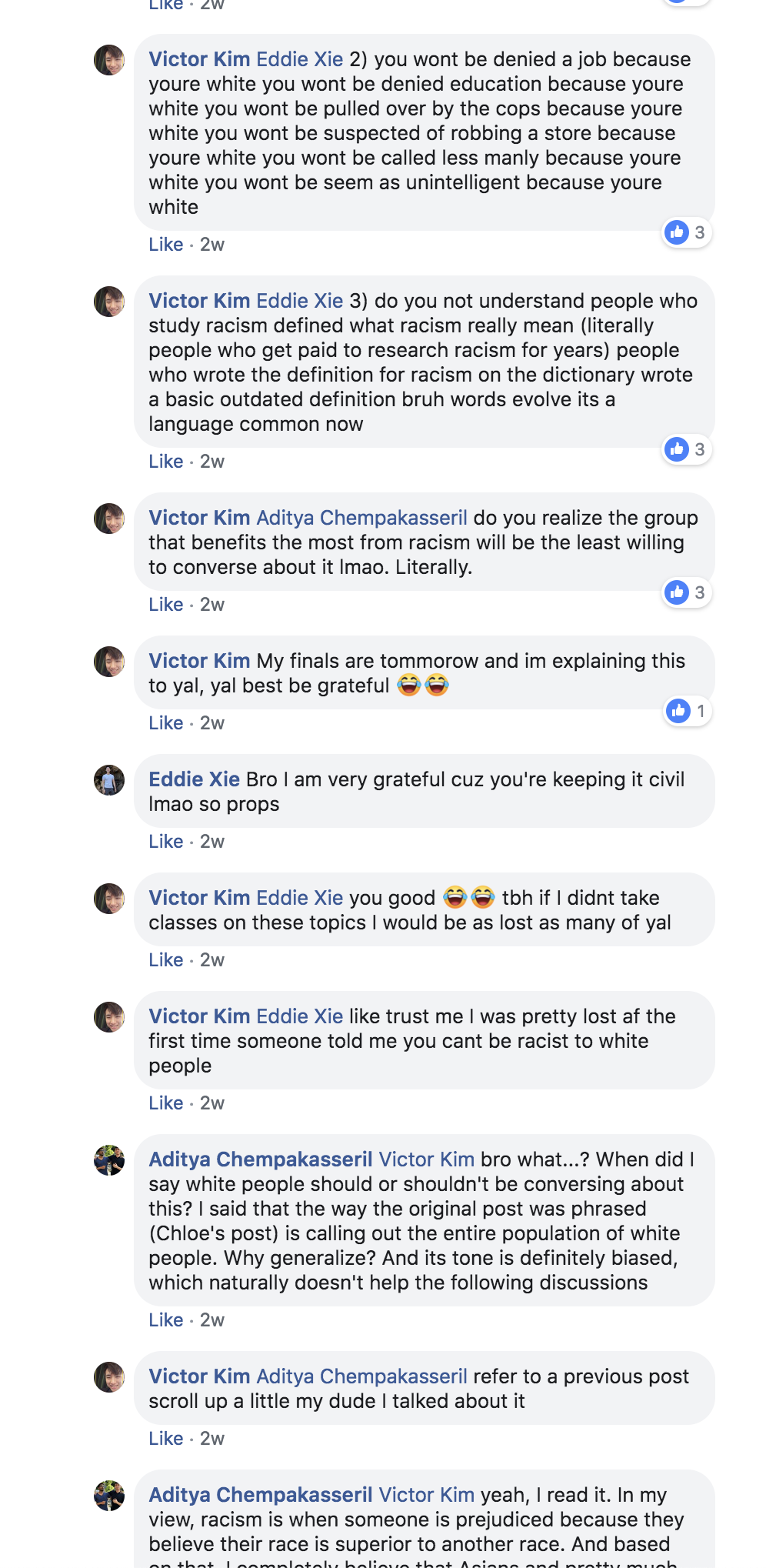Click the like reaction icon on Victor Kim's "2) you wont be denied a job" comment

point(677,232)
